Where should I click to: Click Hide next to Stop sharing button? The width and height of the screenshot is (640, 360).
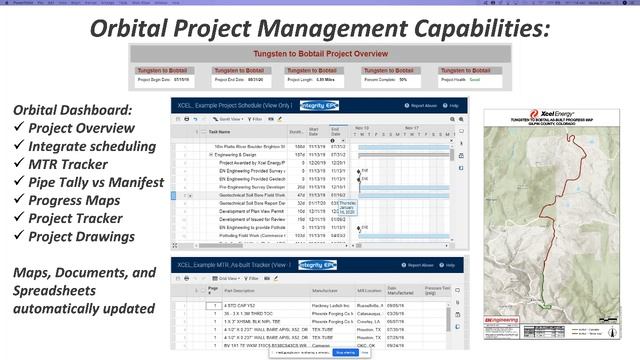pyautogui.click(x=365, y=353)
